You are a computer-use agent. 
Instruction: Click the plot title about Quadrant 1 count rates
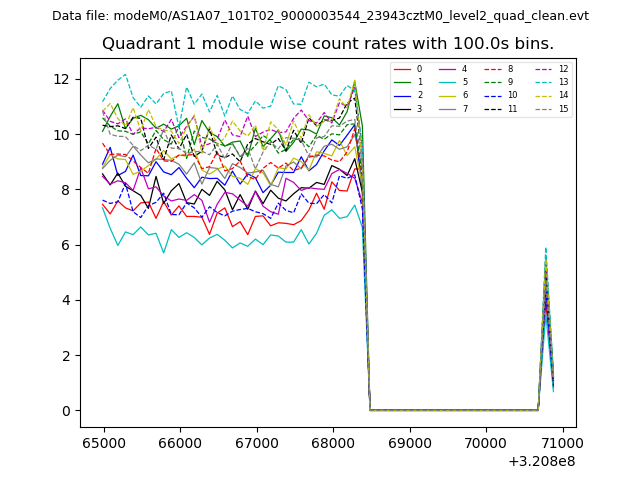(x=328, y=44)
